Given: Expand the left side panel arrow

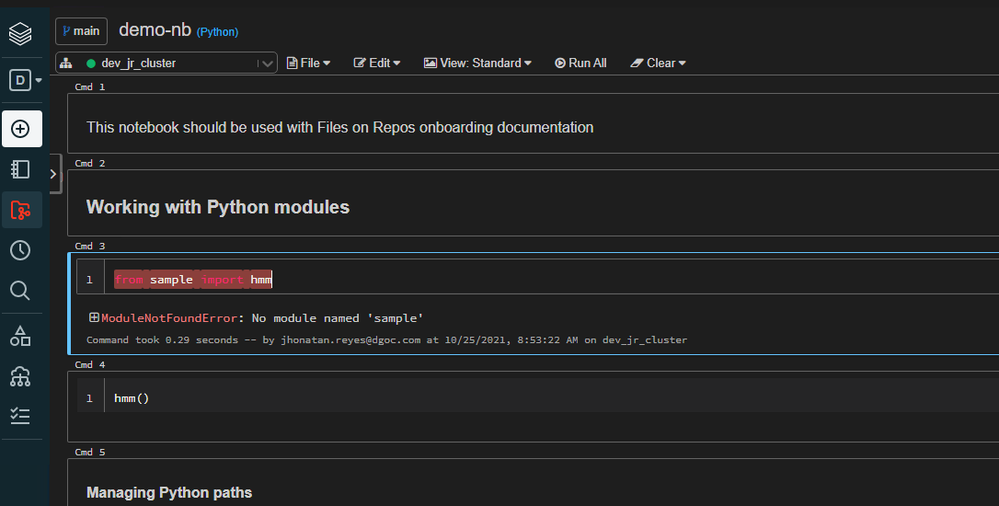Looking at the screenshot, I should (53, 173).
